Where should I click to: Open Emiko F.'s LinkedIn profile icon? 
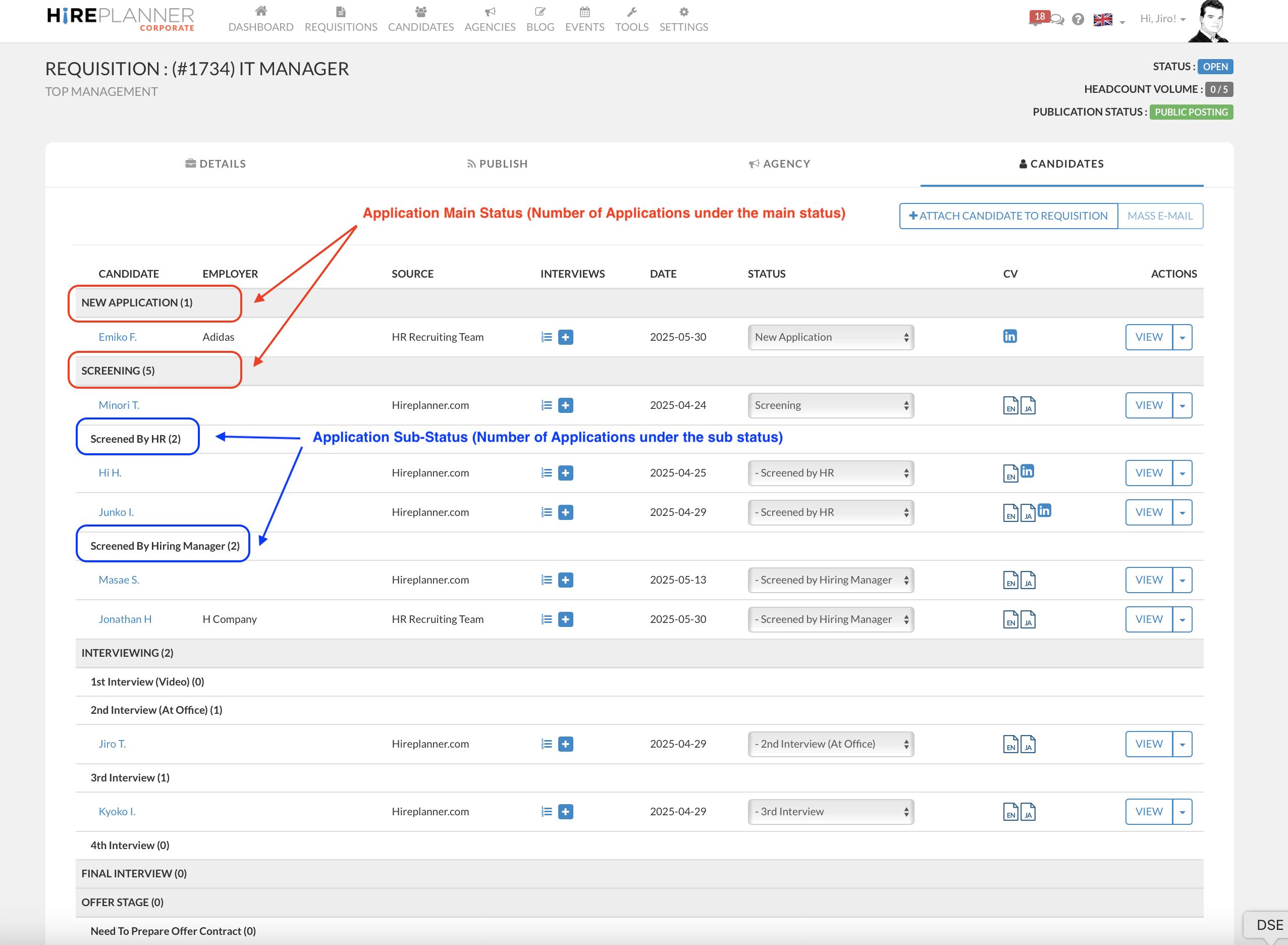(x=1010, y=336)
